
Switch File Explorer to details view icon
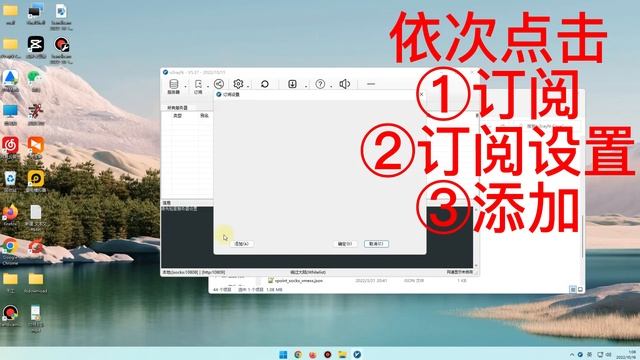click(x=573, y=289)
